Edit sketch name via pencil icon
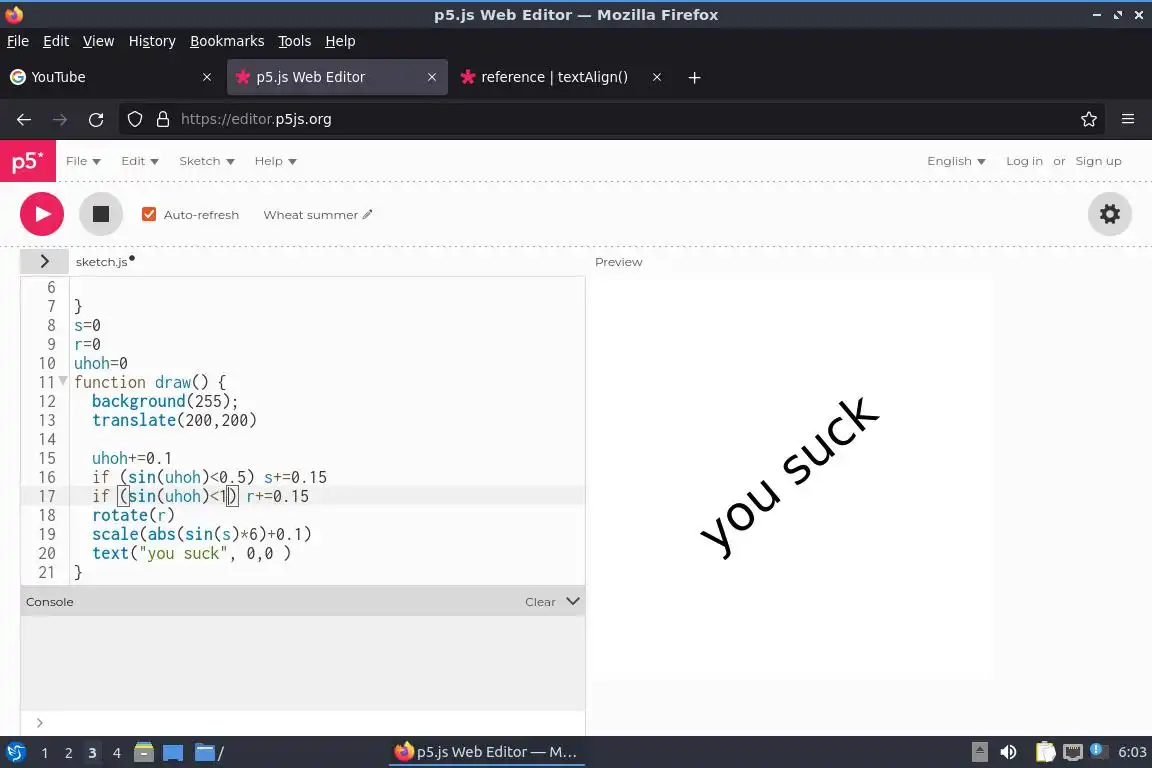 pos(367,215)
